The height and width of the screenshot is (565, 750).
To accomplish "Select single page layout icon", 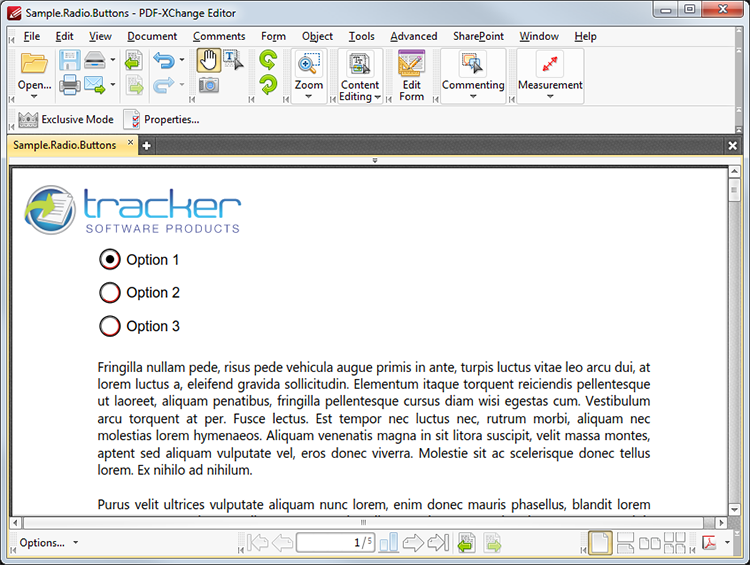I will point(600,543).
